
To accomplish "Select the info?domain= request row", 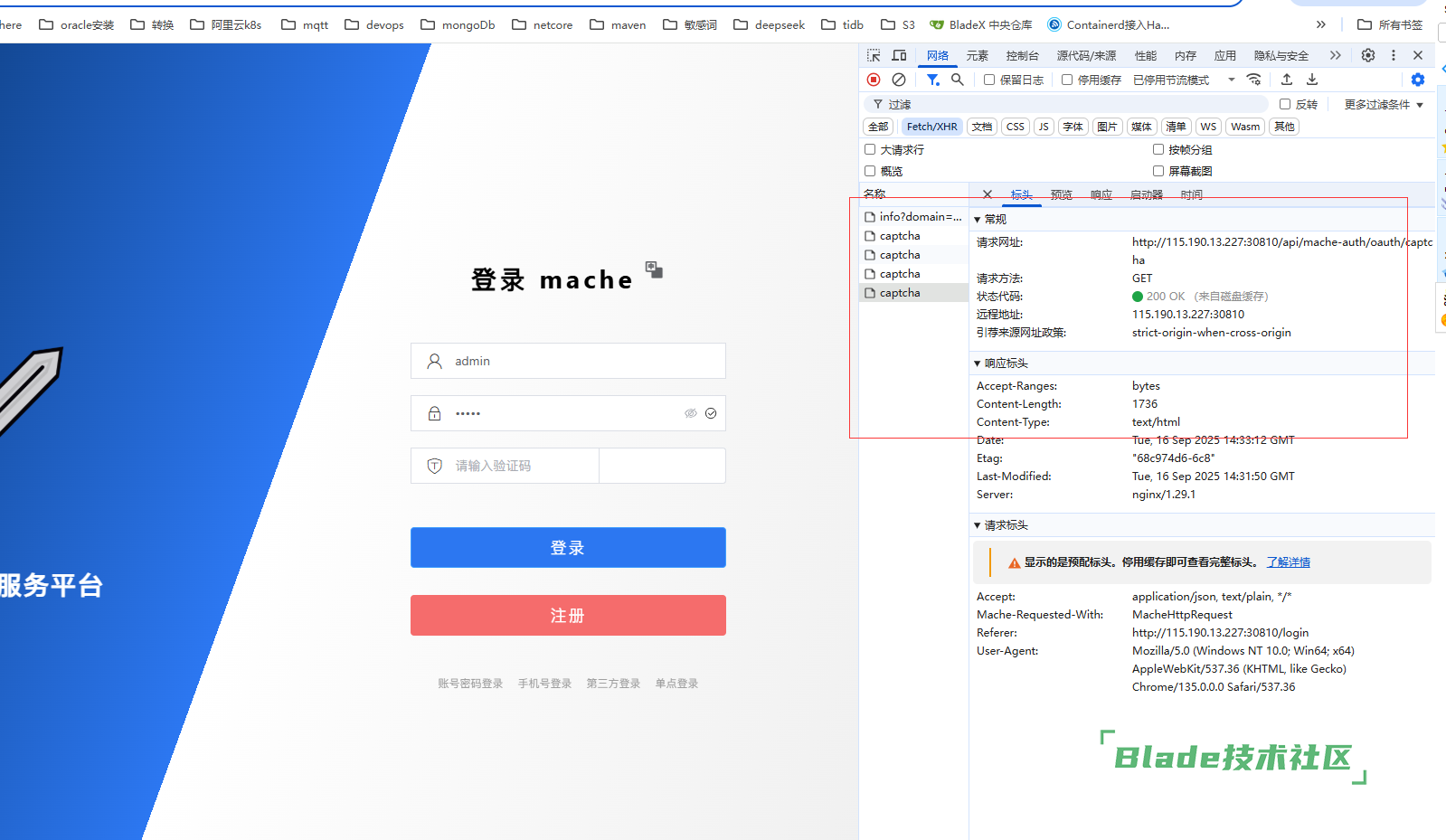I will pyautogui.click(x=913, y=217).
